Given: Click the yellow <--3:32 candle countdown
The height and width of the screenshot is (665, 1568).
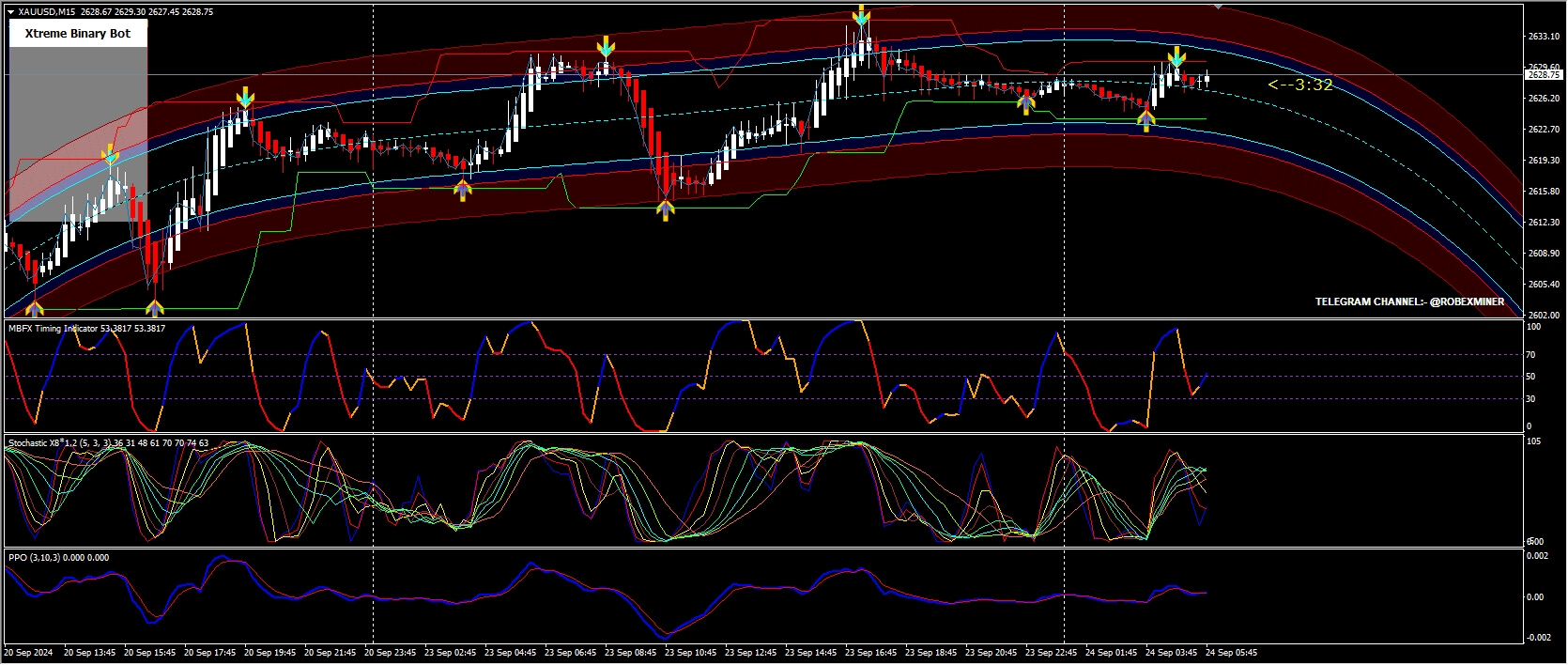Looking at the screenshot, I should click(1299, 85).
